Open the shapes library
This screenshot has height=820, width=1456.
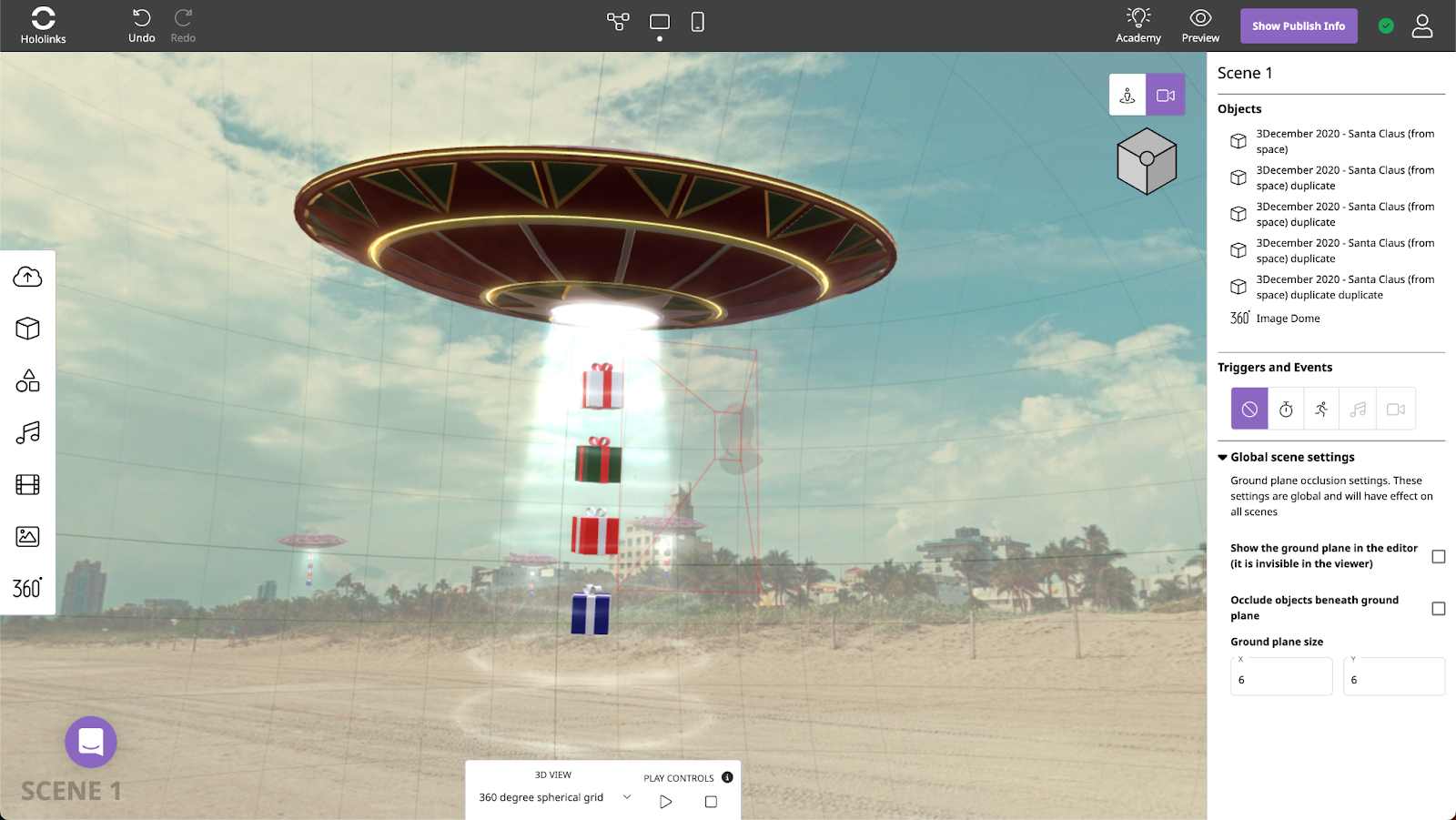tap(28, 380)
